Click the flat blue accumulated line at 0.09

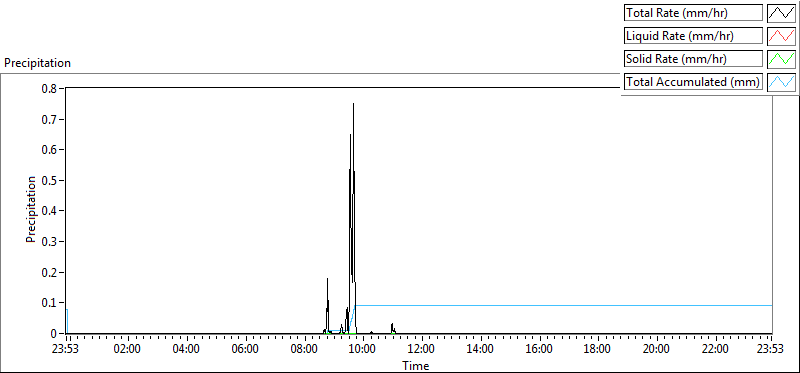coord(564,305)
